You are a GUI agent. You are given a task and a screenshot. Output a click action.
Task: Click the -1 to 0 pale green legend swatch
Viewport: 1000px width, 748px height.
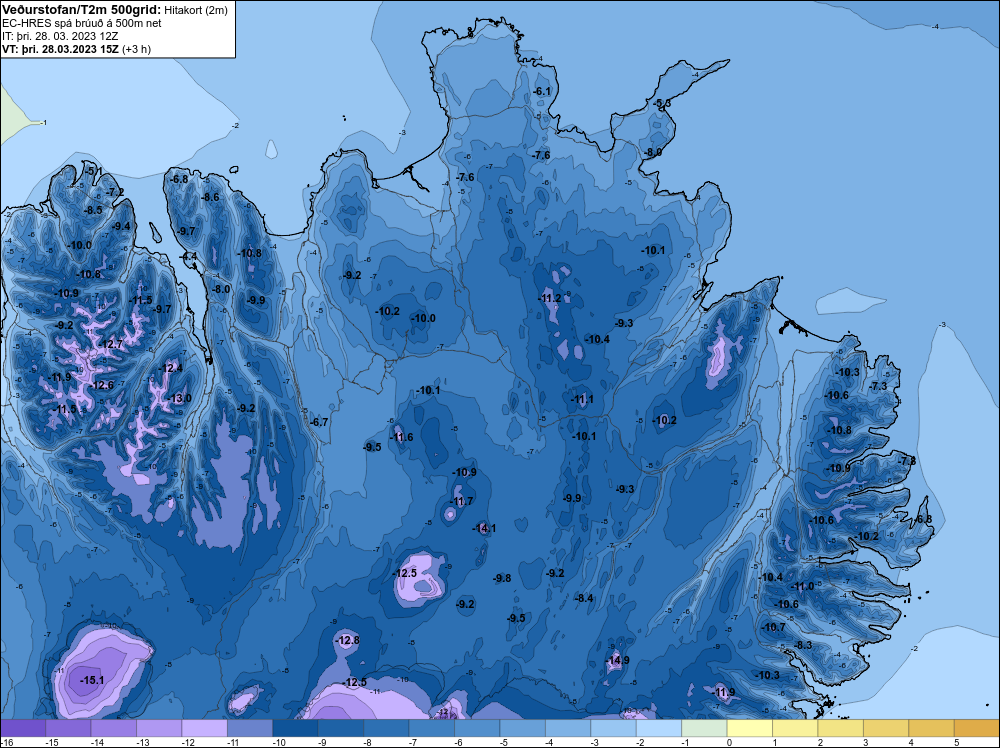tap(704, 728)
